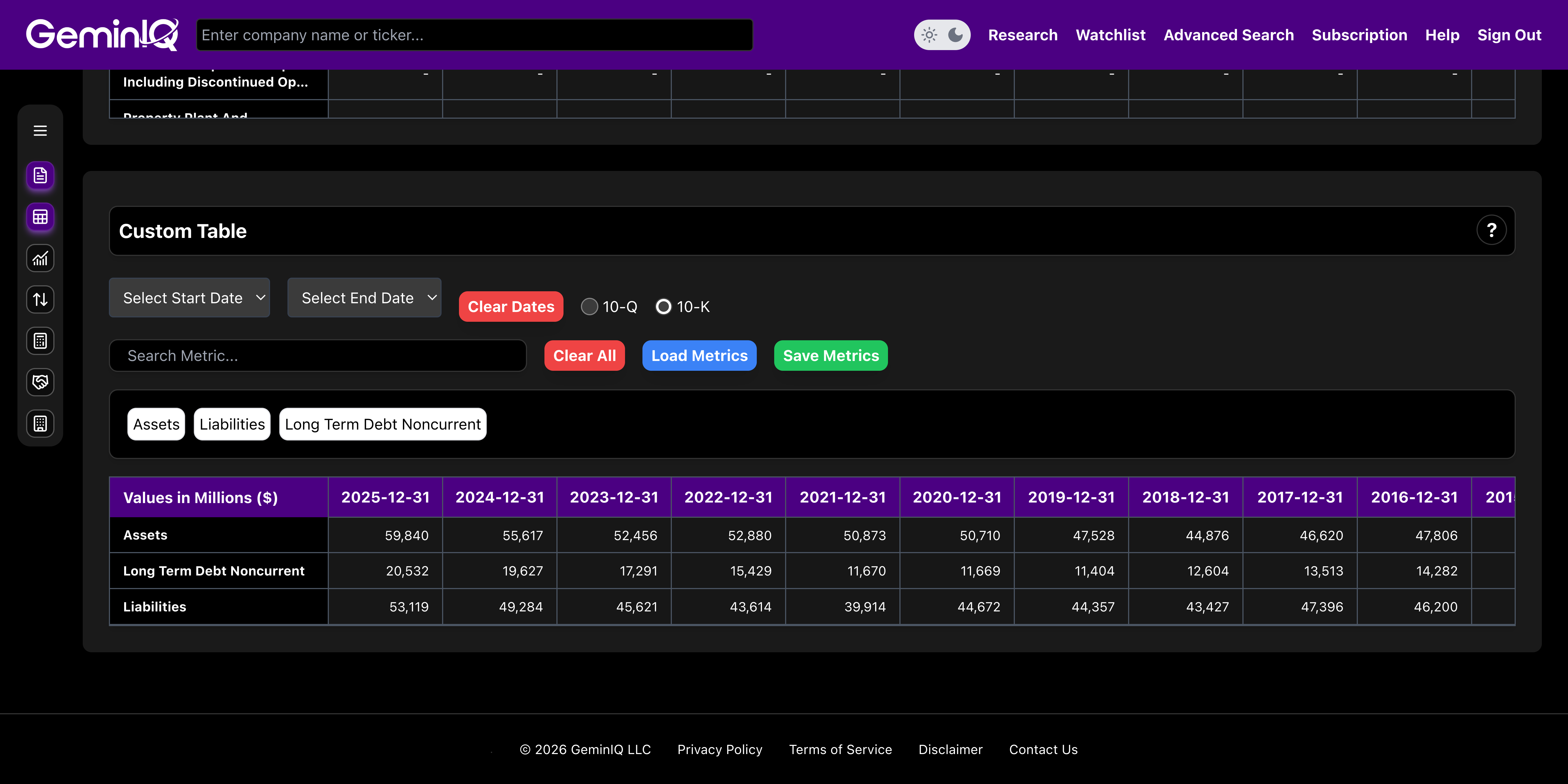This screenshot has height=784, width=1568.
Task: Click the Load Metrics button
Action: (x=699, y=356)
